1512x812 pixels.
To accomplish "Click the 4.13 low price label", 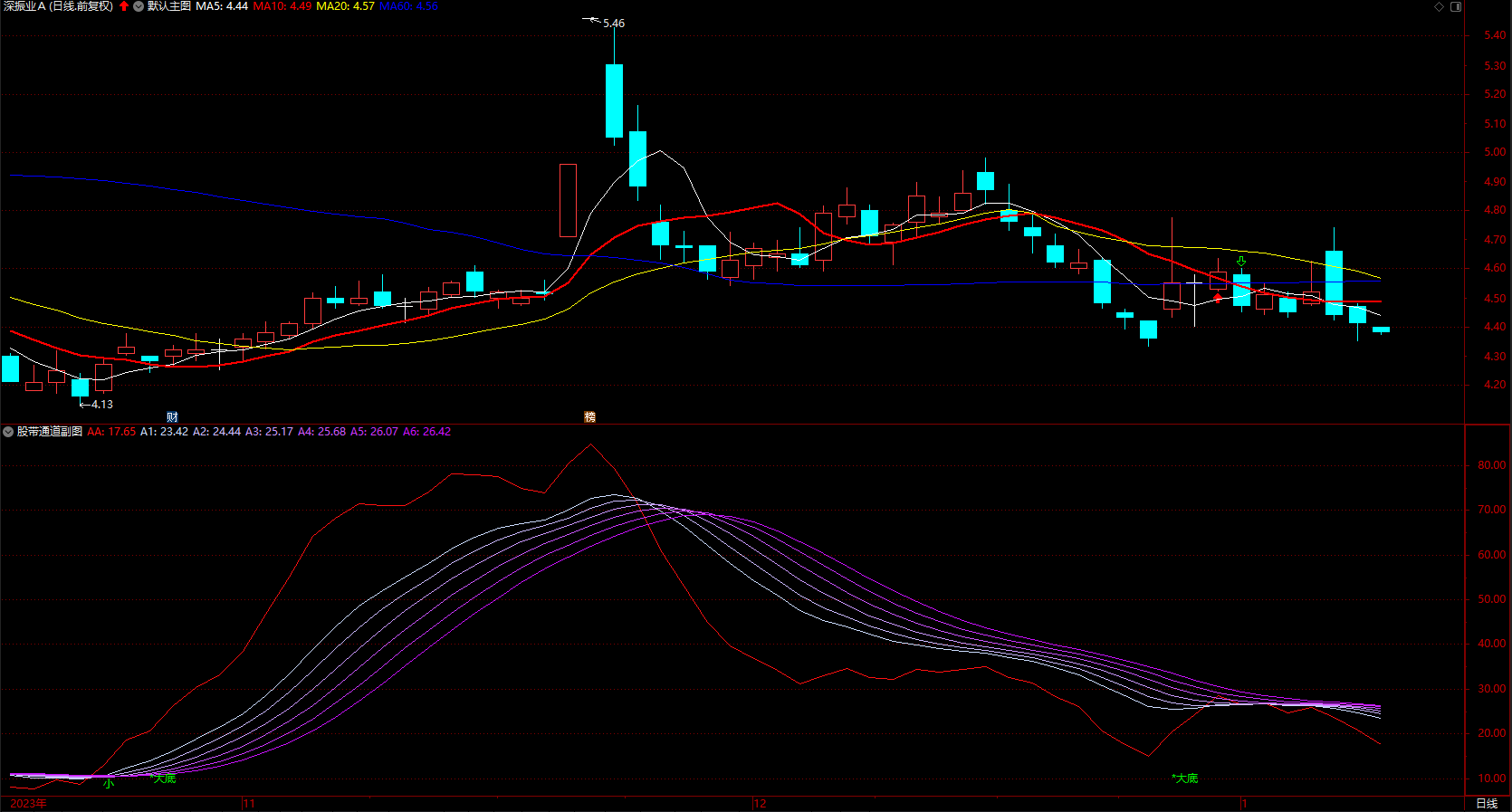I will tap(102, 405).
